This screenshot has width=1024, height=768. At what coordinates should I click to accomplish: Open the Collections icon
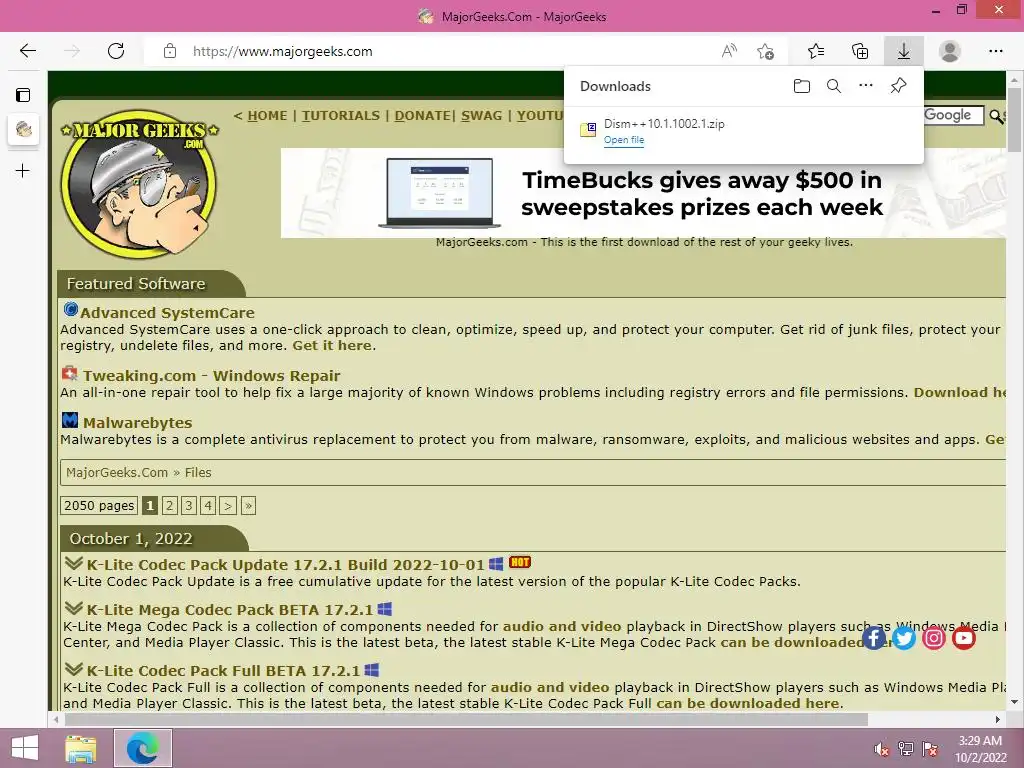pos(860,51)
